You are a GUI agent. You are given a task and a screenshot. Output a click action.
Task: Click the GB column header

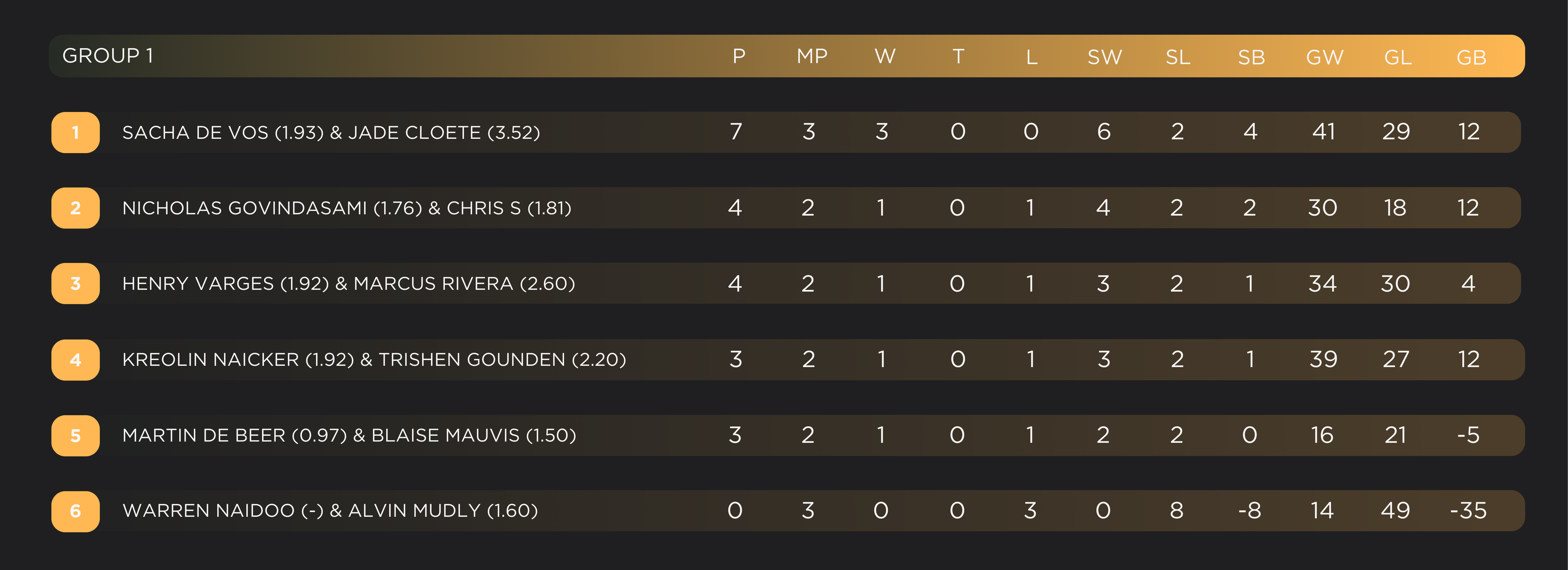[x=1470, y=57]
